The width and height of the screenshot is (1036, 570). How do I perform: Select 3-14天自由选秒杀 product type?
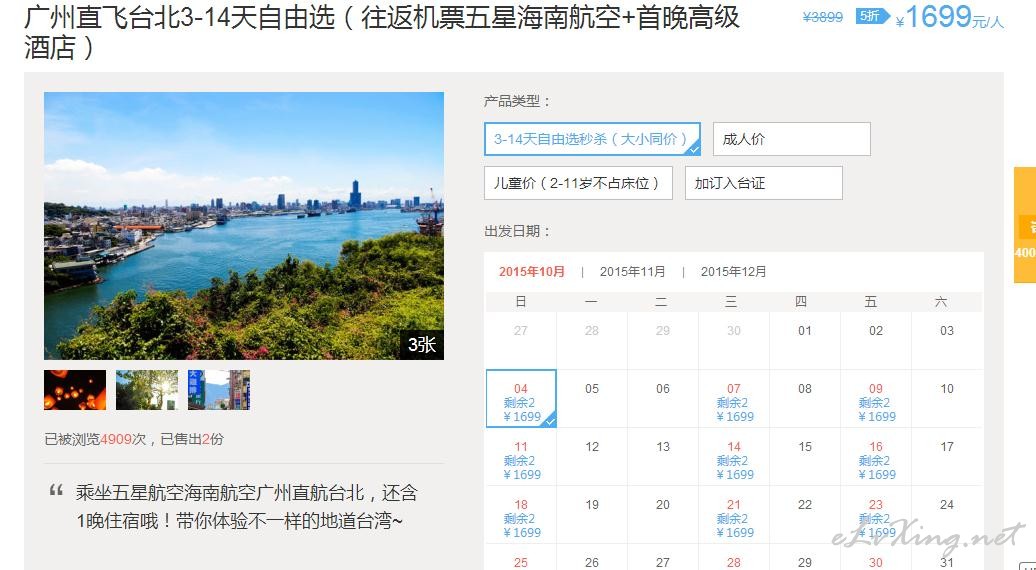coord(592,139)
